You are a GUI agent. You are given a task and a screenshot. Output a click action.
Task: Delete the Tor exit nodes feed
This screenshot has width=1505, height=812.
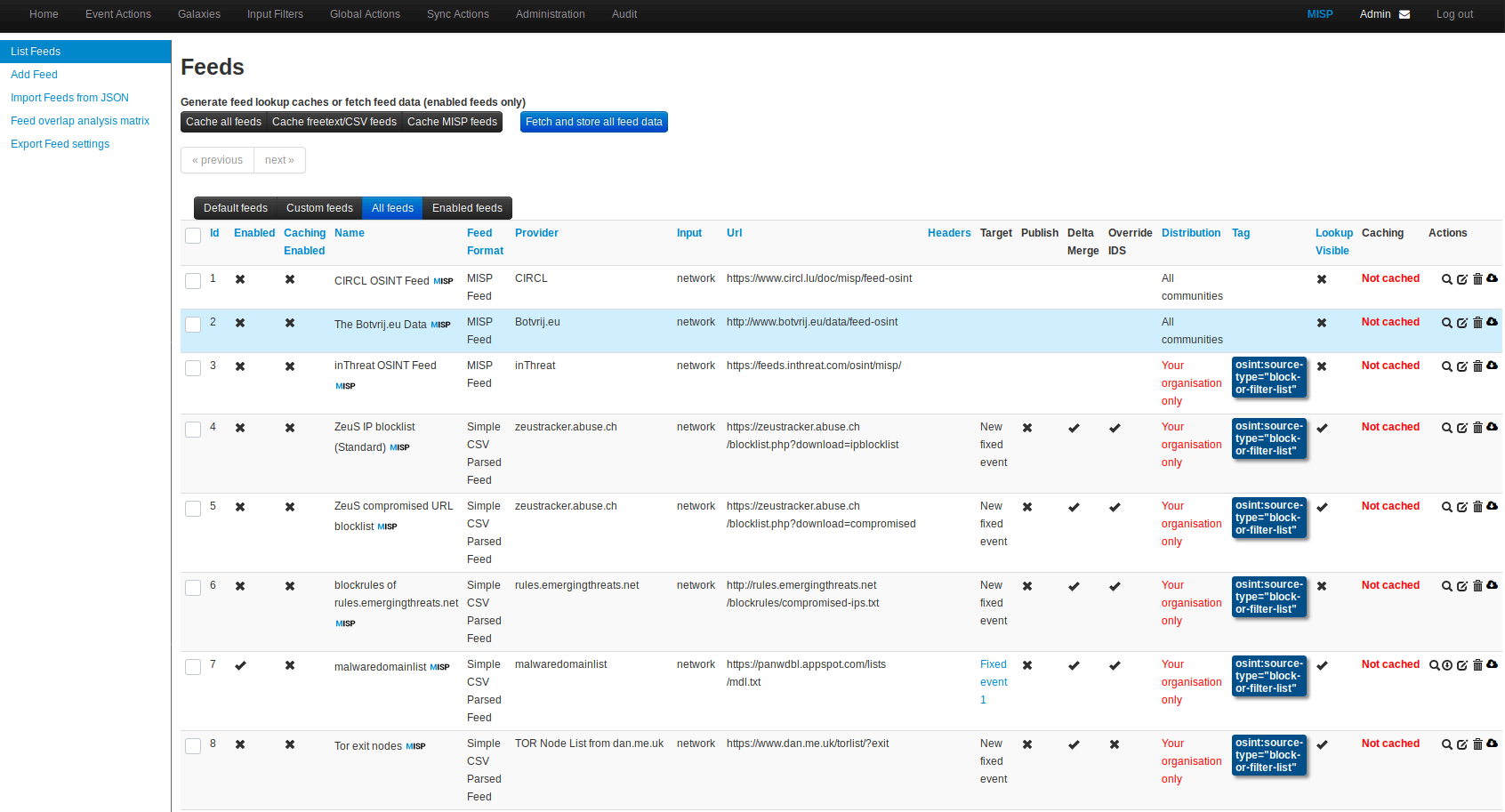coord(1477,744)
